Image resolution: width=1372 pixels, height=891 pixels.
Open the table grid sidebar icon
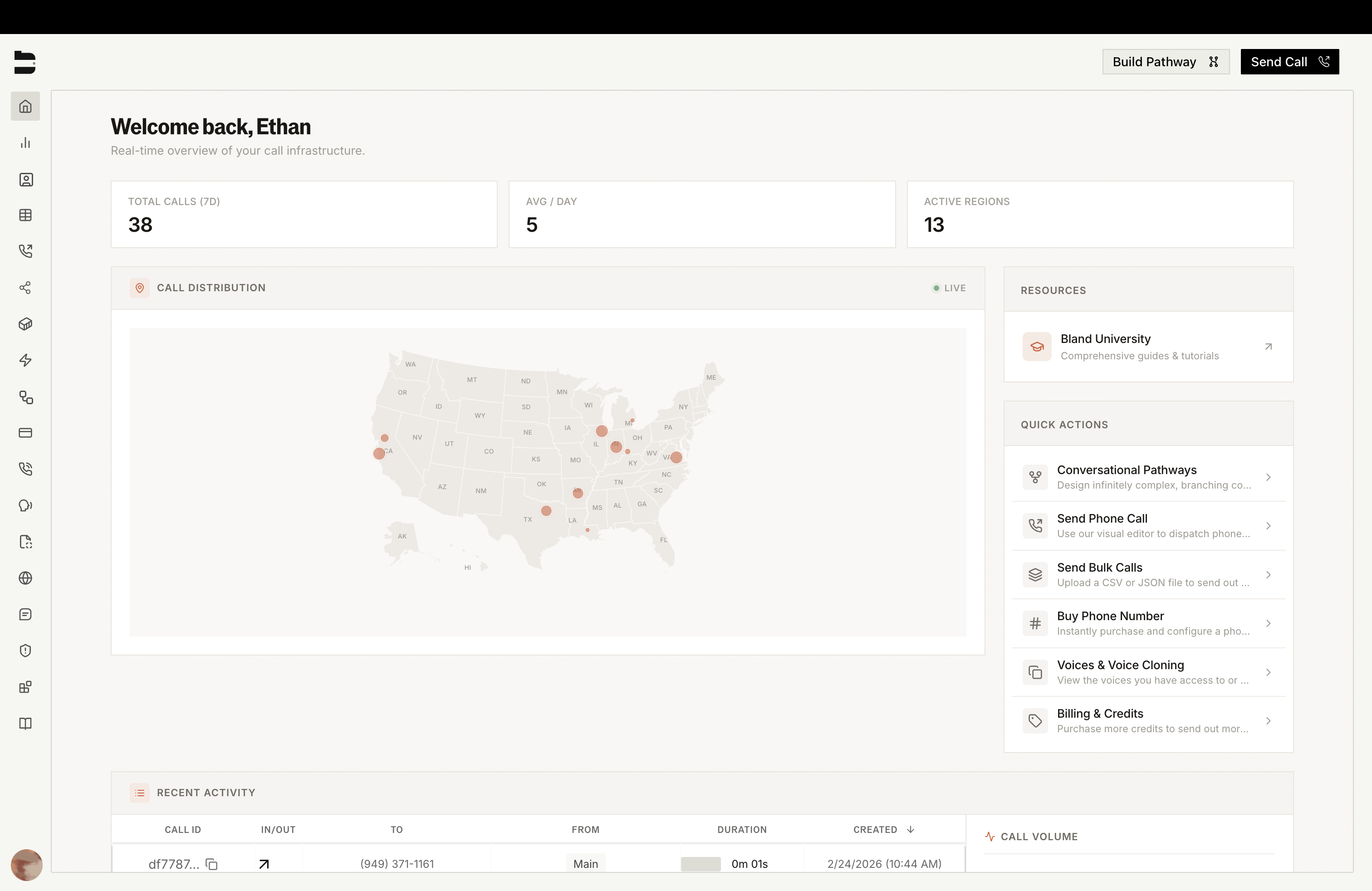25,215
